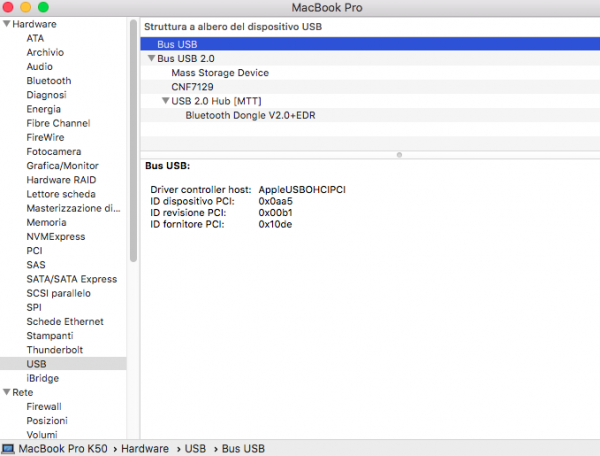Click the bold Bus USB: details heading

click(x=168, y=166)
